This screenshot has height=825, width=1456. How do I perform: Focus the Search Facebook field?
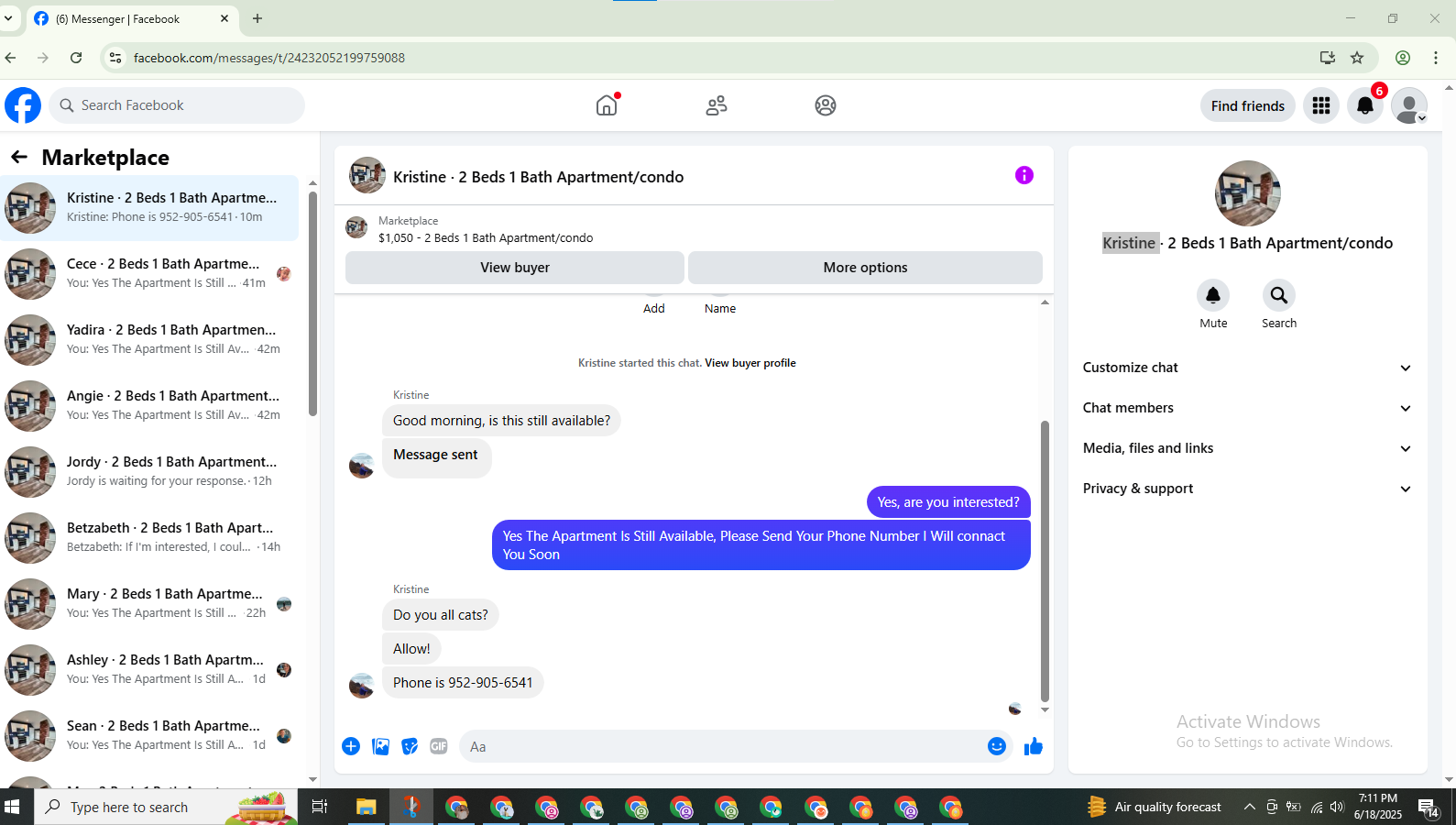[177, 105]
